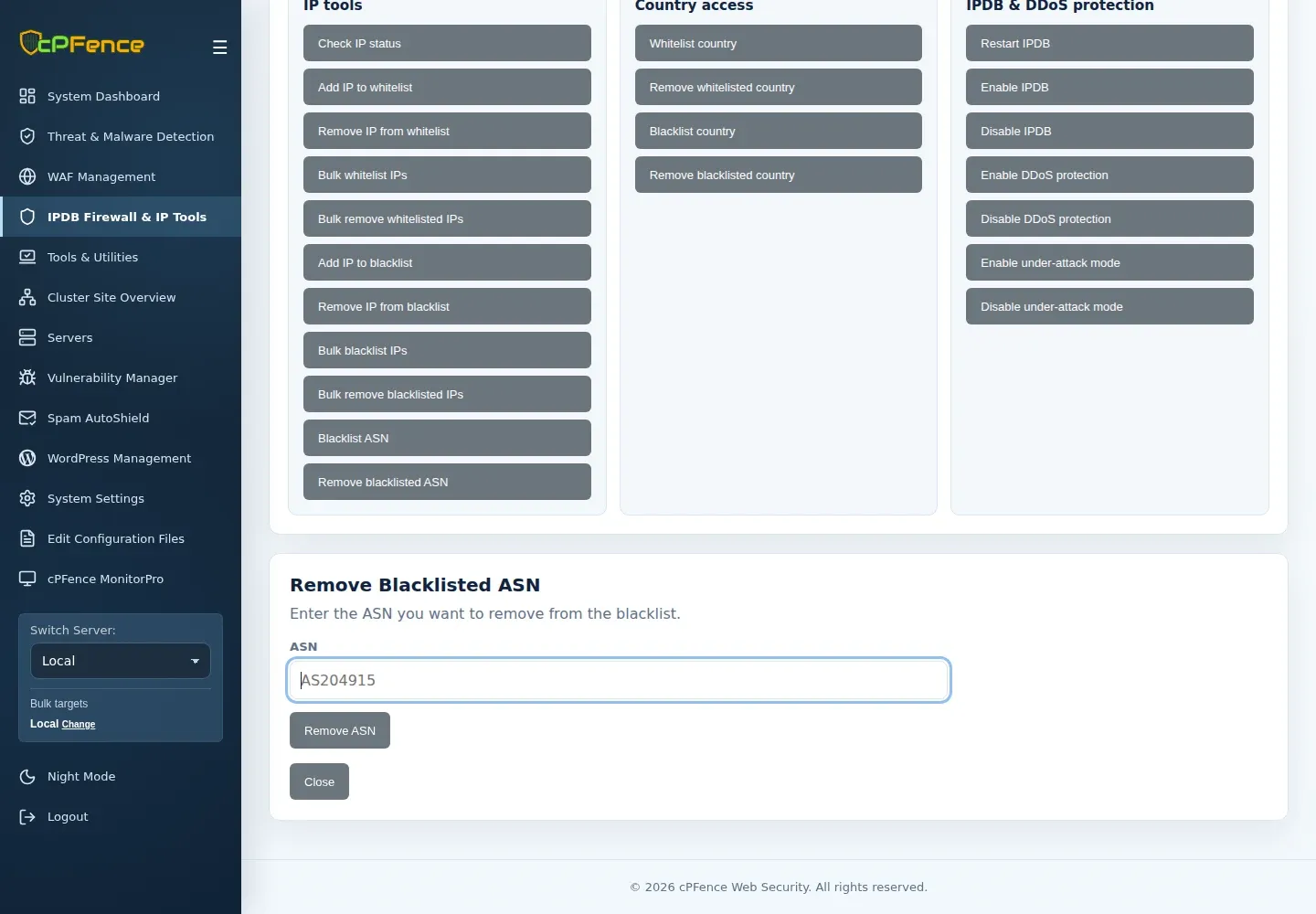Screen dimensions: 1316x914
Task: Click the cPFence shield logo
Action: (x=81, y=43)
